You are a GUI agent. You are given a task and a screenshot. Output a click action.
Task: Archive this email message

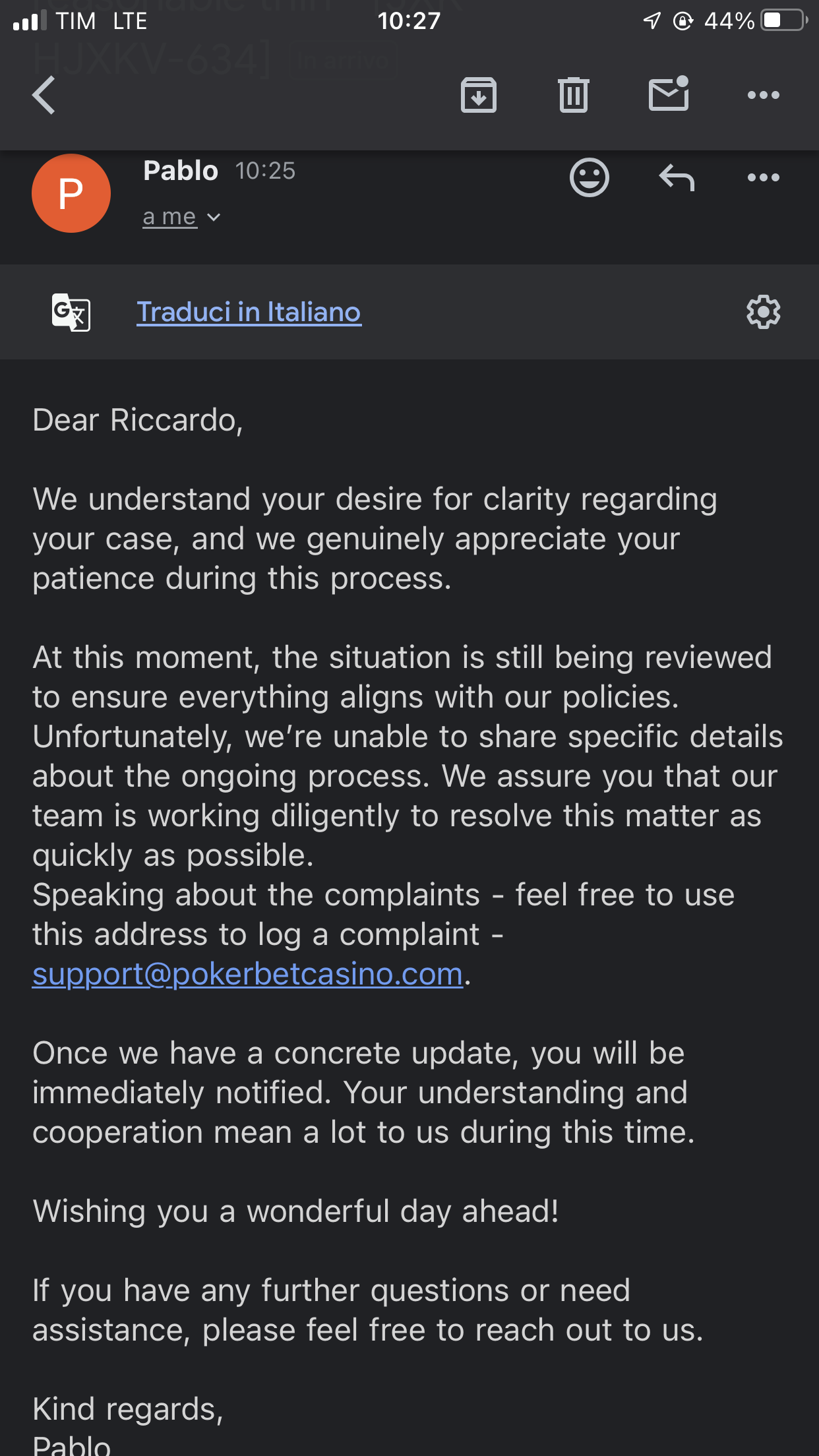click(x=478, y=96)
